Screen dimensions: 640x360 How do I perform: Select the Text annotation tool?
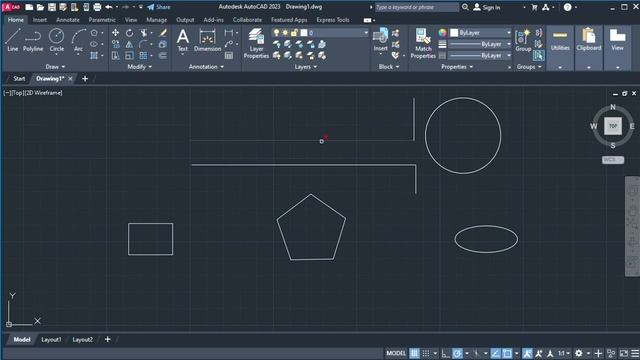182,40
